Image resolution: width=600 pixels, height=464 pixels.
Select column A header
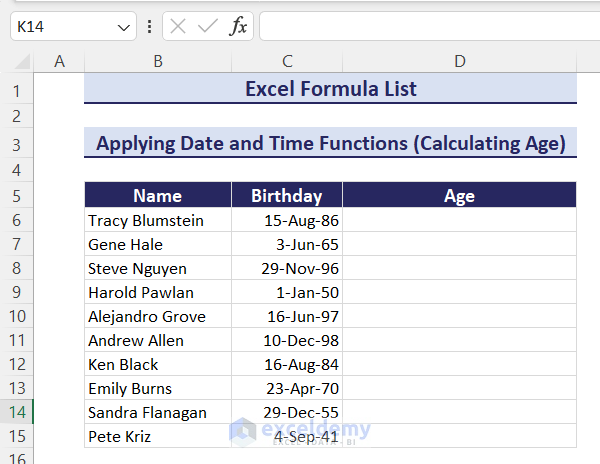pyautogui.click(x=59, y=62)
